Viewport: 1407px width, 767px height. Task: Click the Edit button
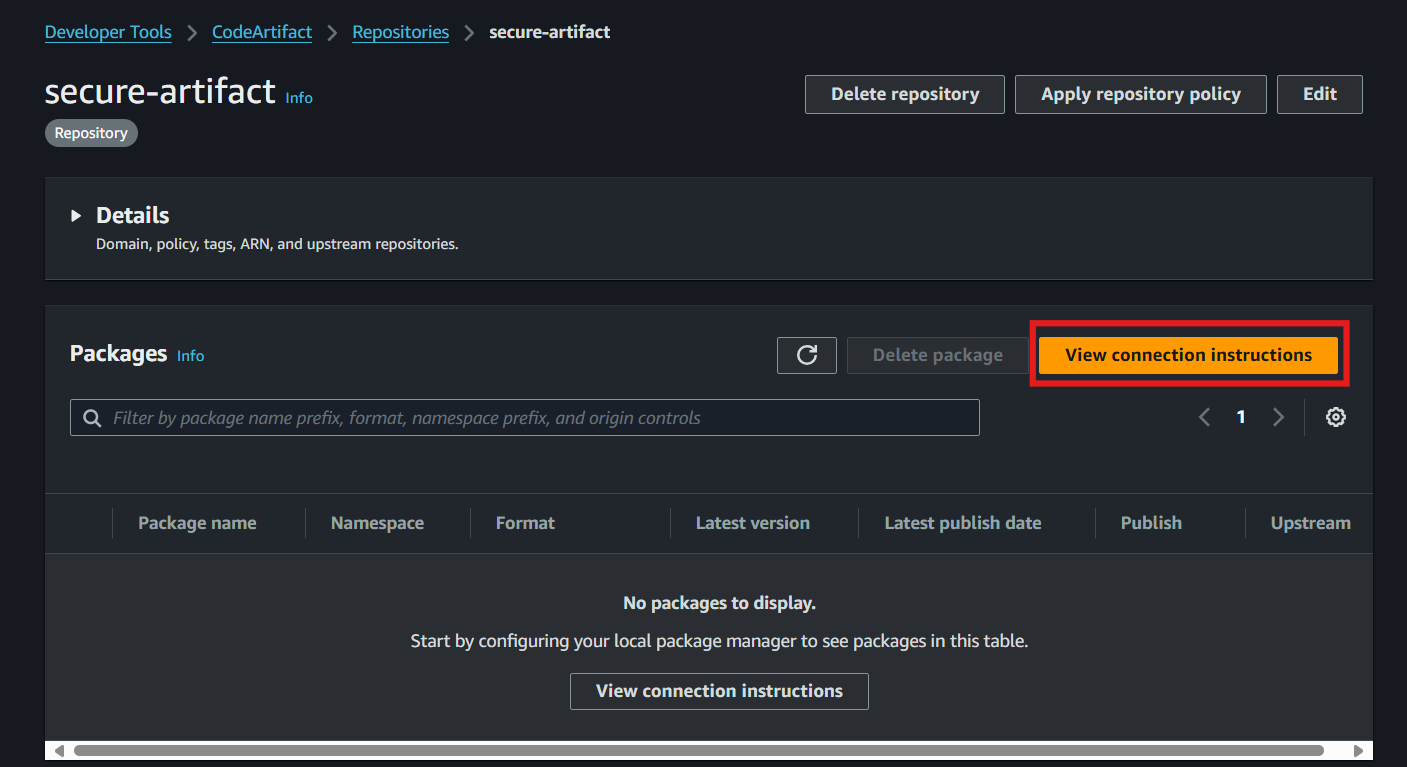(x=1320, y=94)
